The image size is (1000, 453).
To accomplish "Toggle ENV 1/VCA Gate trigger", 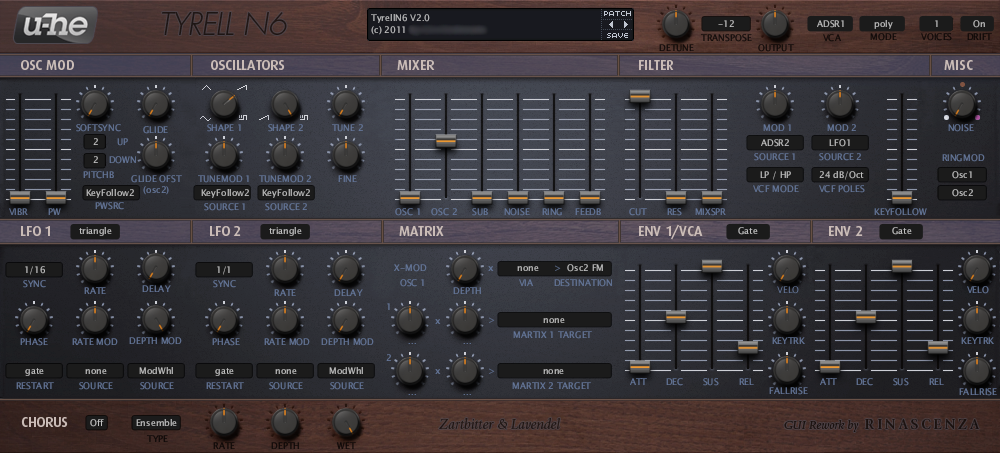I will click(x=747, y=231).
